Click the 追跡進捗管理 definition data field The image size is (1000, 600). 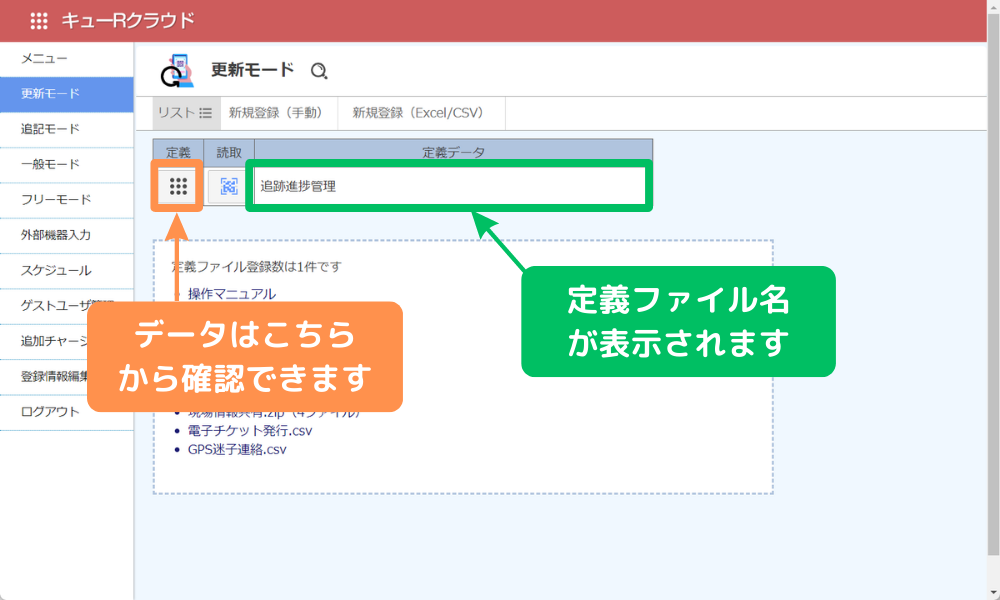click(450, 186)
